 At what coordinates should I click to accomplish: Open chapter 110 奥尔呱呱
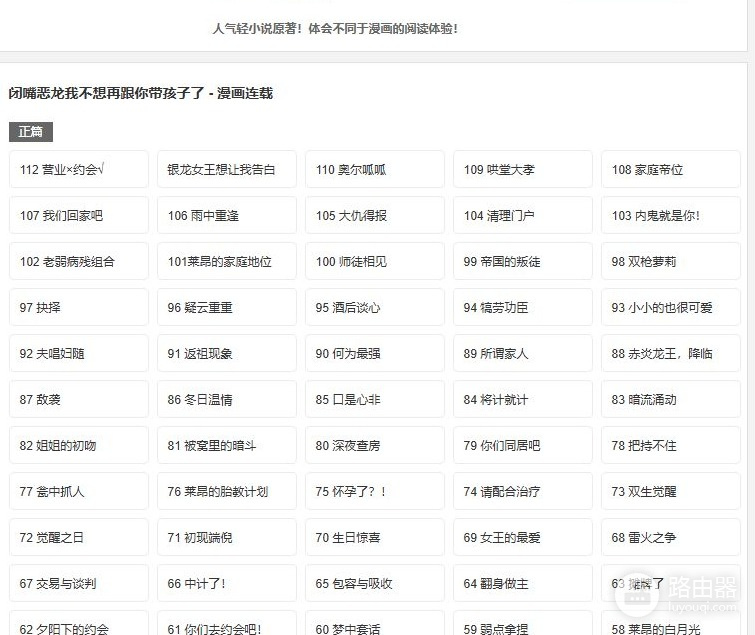coord(375,169)
